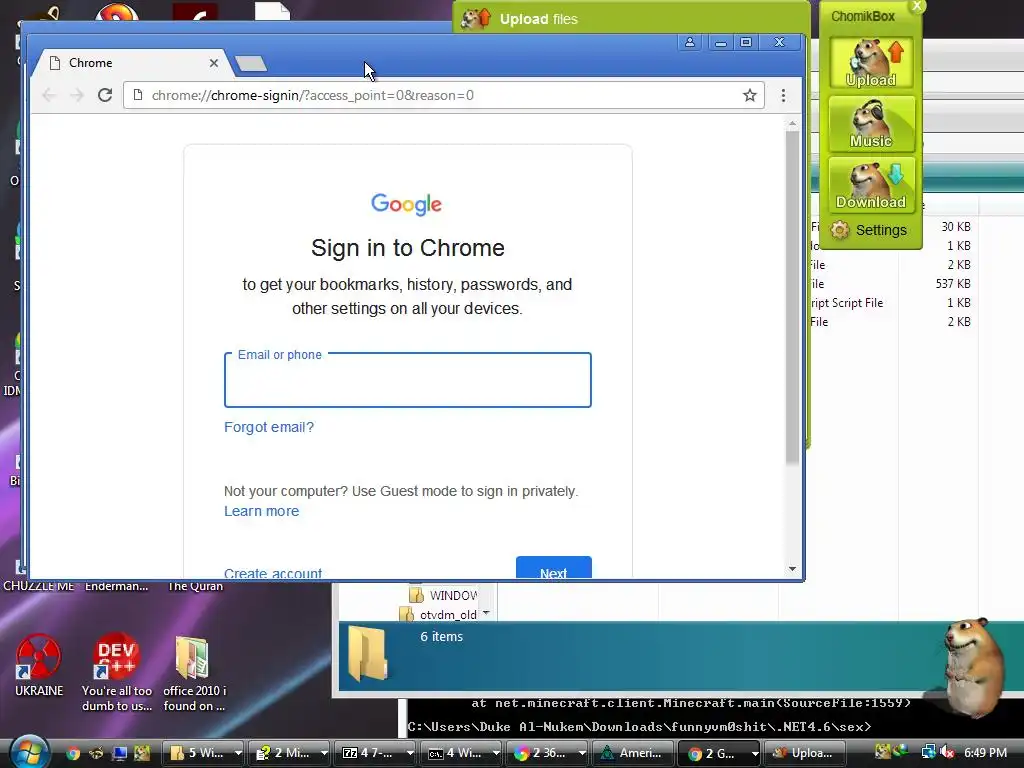Launch Chrome from quick launch
This screenshot has width=1024, height=768.
[72, 753]
